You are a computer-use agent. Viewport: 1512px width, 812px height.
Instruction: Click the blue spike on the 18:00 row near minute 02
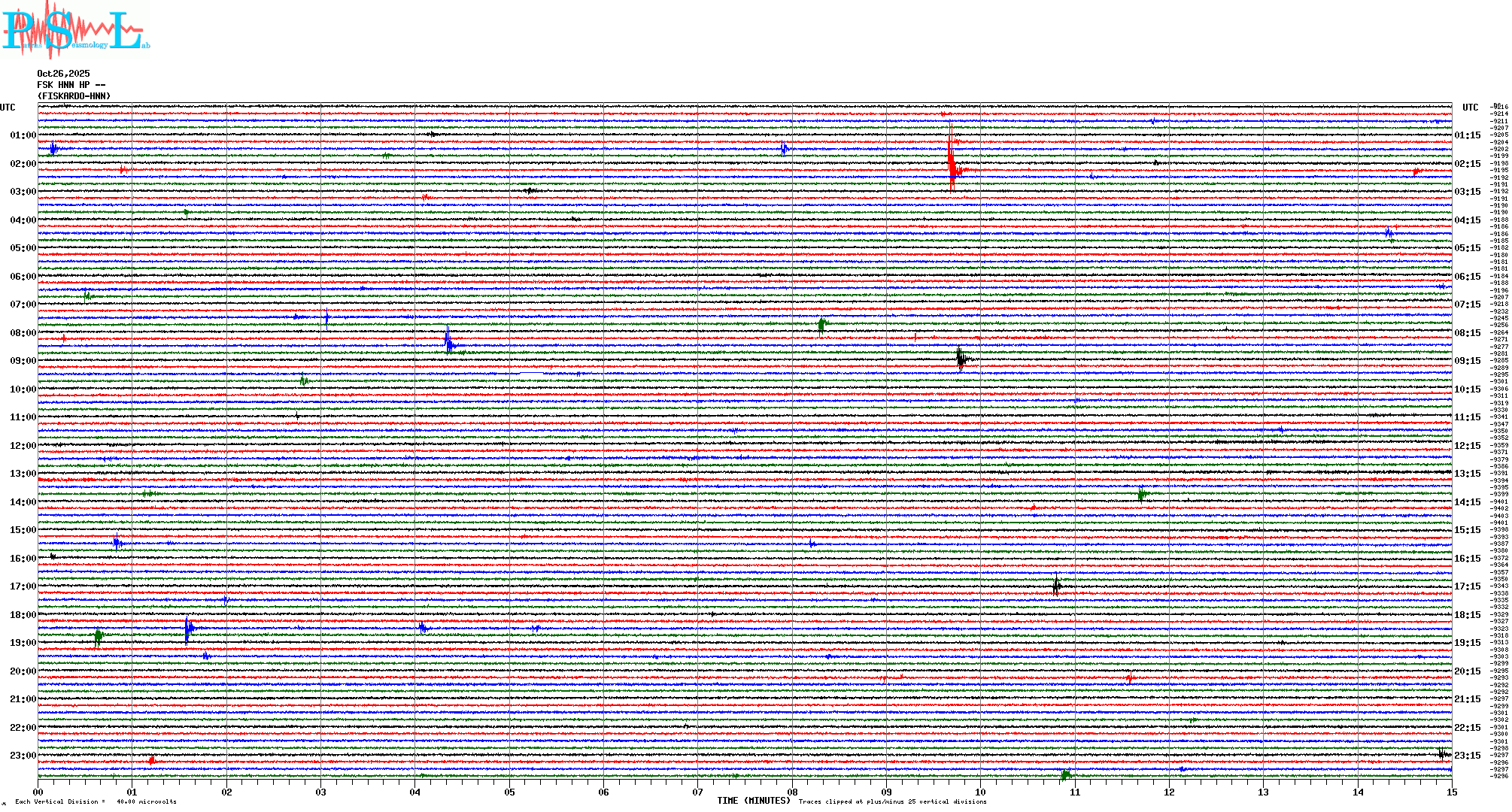188,628
